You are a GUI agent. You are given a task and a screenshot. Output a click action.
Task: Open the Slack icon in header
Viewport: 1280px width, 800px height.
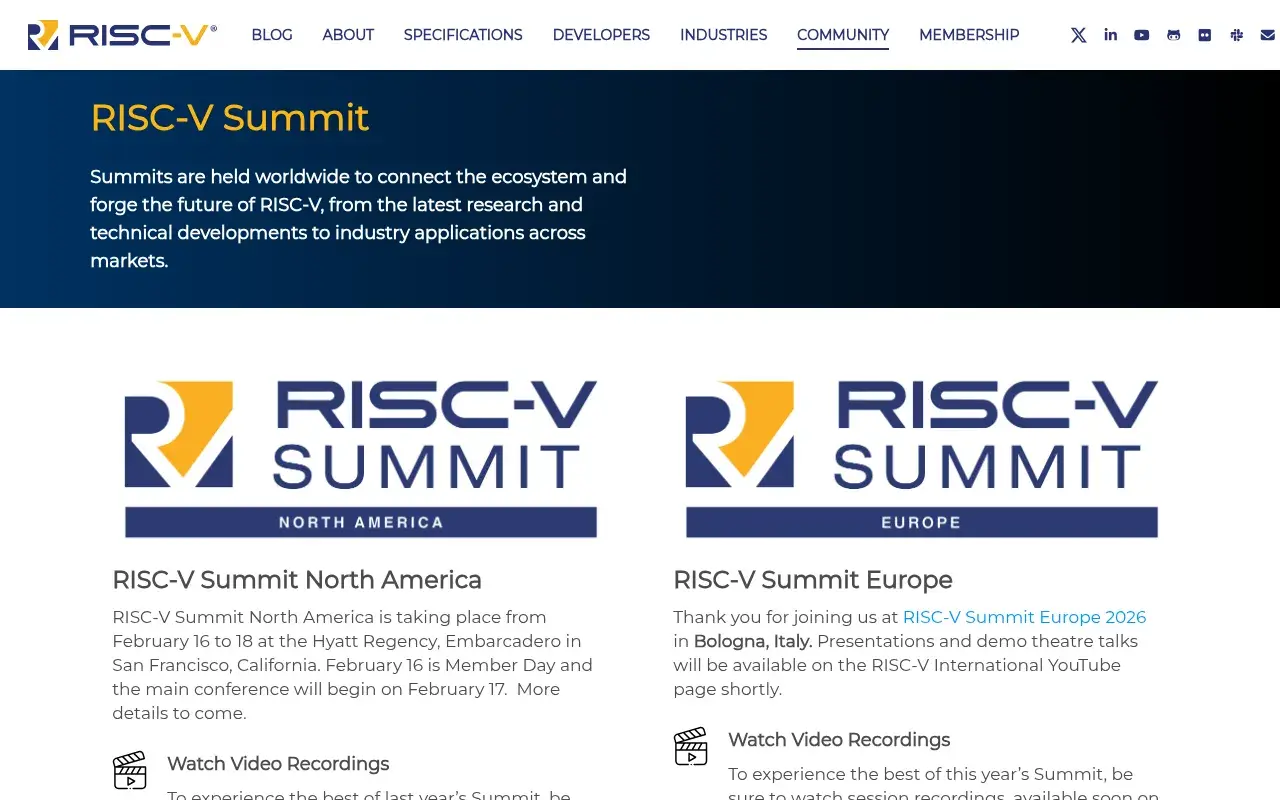pyautogui.click(x=1236, y=35)
